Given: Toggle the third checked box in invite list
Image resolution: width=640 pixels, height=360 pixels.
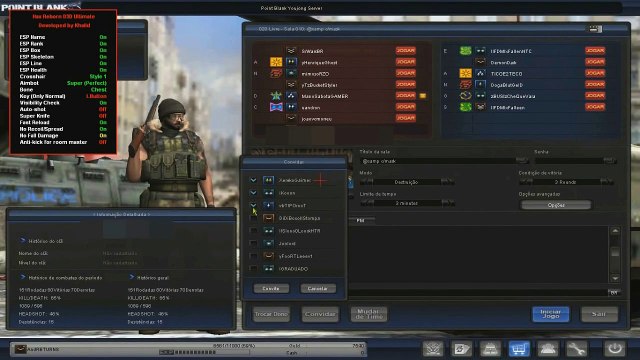Looking at the screenshot, I should (253, 205).
